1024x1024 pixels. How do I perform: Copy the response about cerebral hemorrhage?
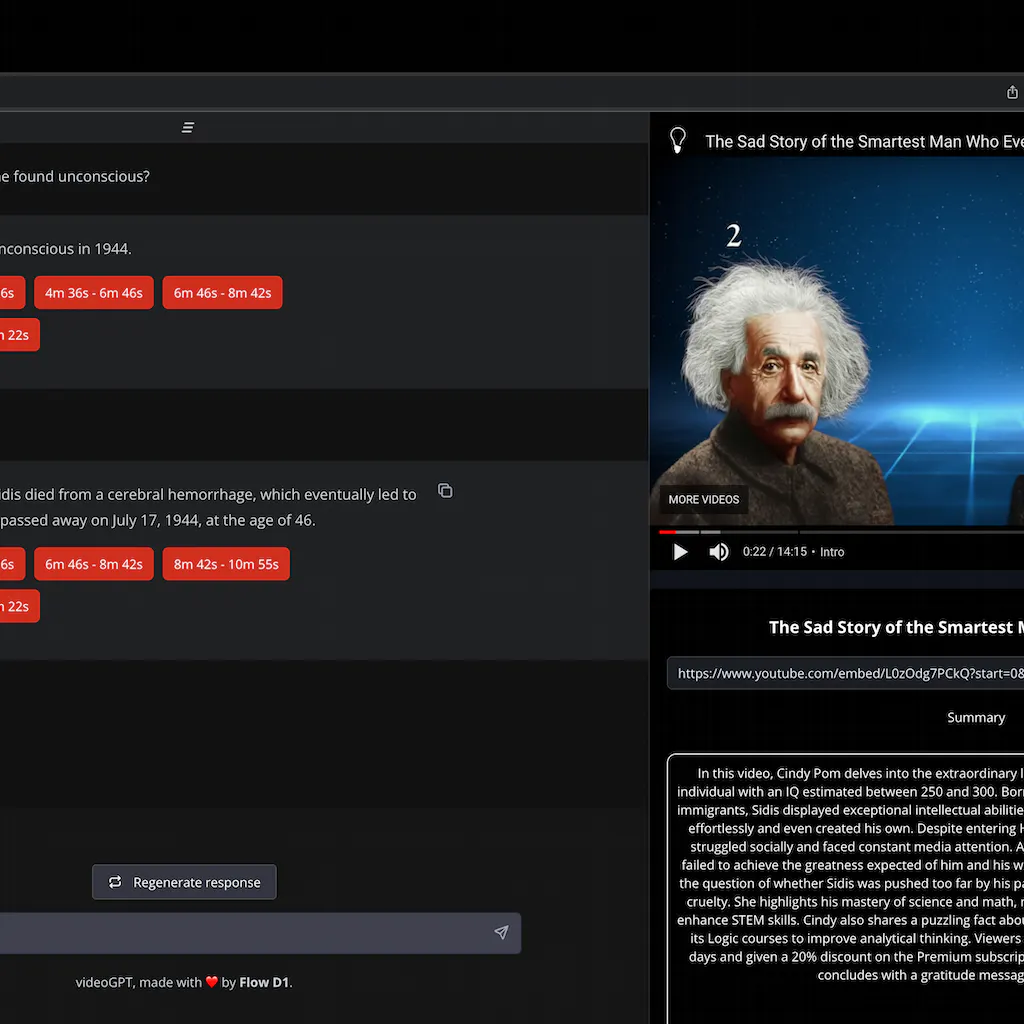[x=445, y=491]
